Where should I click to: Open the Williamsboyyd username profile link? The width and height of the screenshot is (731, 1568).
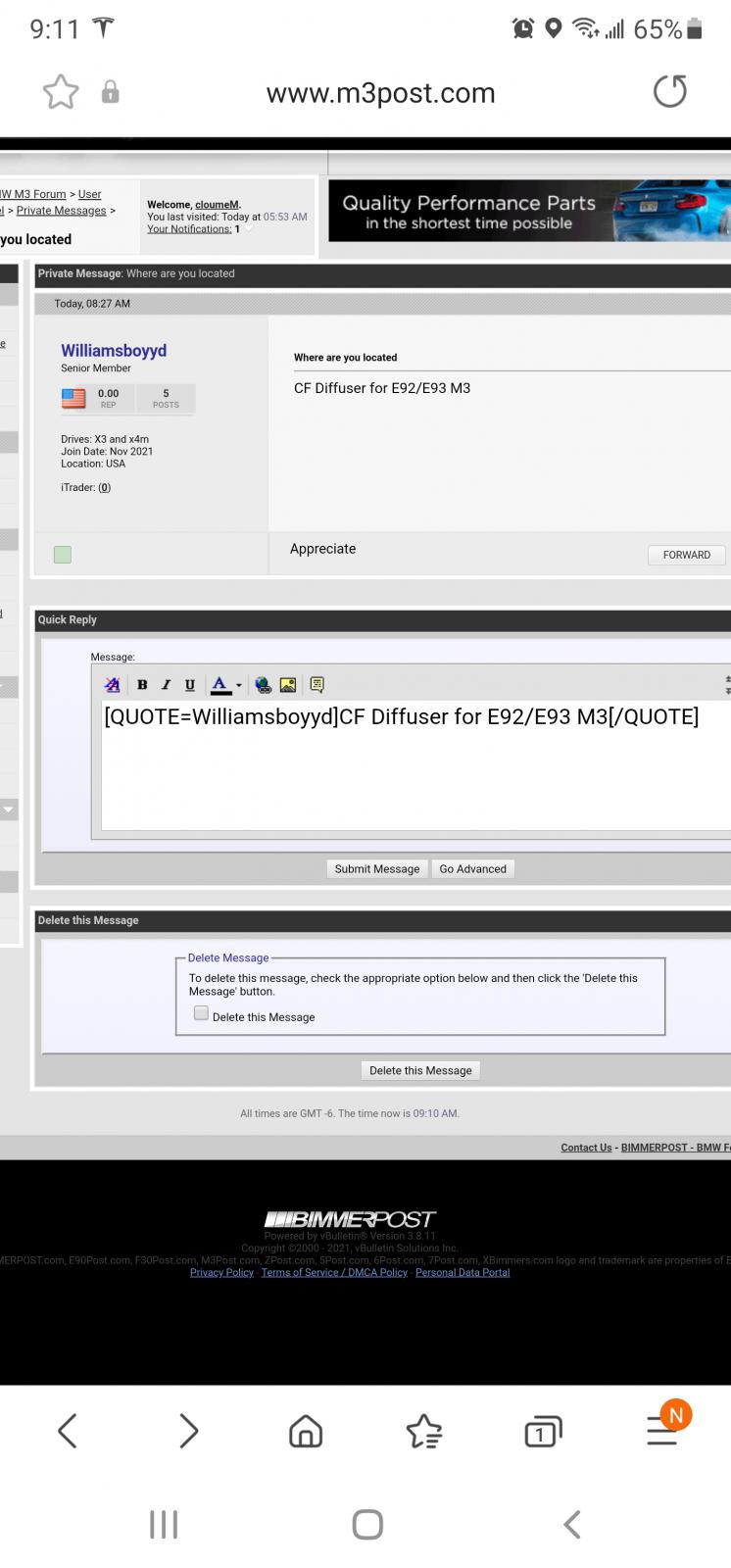coord(114,350)
